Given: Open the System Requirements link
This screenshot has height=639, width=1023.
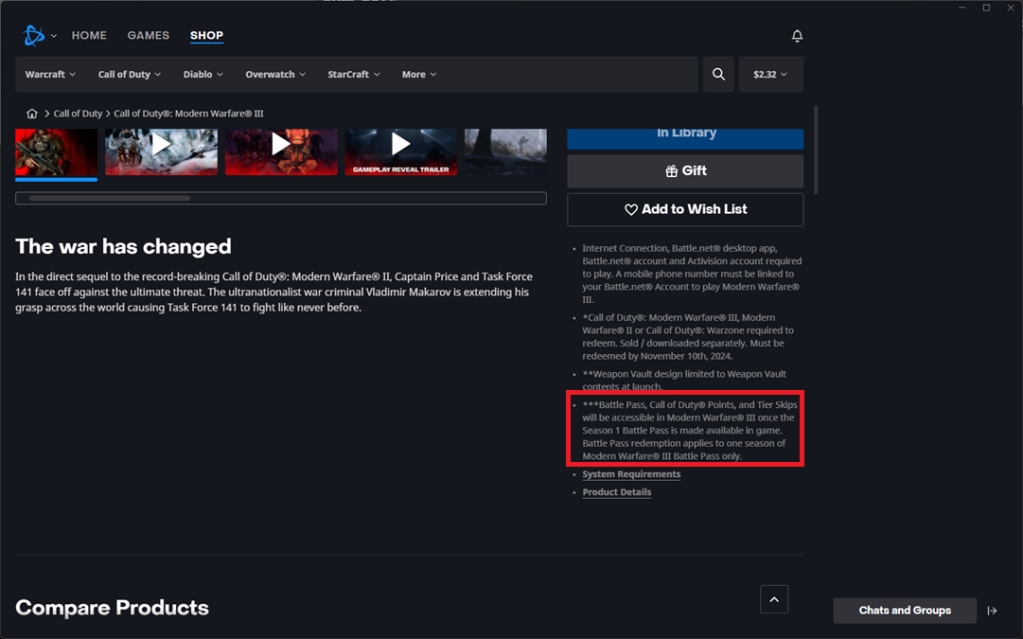Looking at the screenshot, I should [631, 474].
